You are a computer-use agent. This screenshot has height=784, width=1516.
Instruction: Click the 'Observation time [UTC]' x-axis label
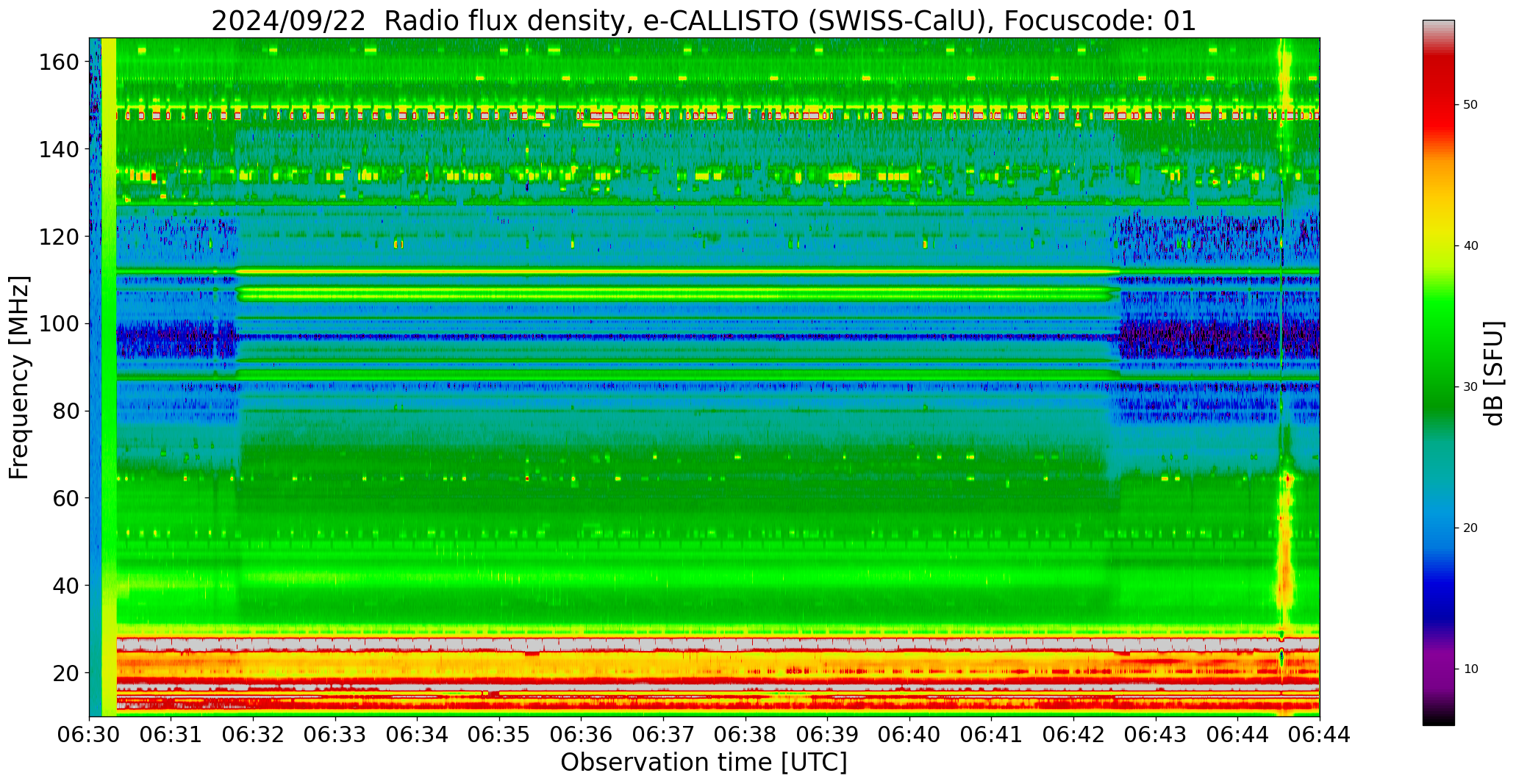(704, 762)
